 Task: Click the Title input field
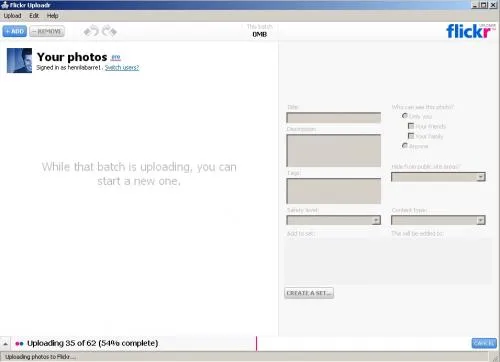coord(333,118)
